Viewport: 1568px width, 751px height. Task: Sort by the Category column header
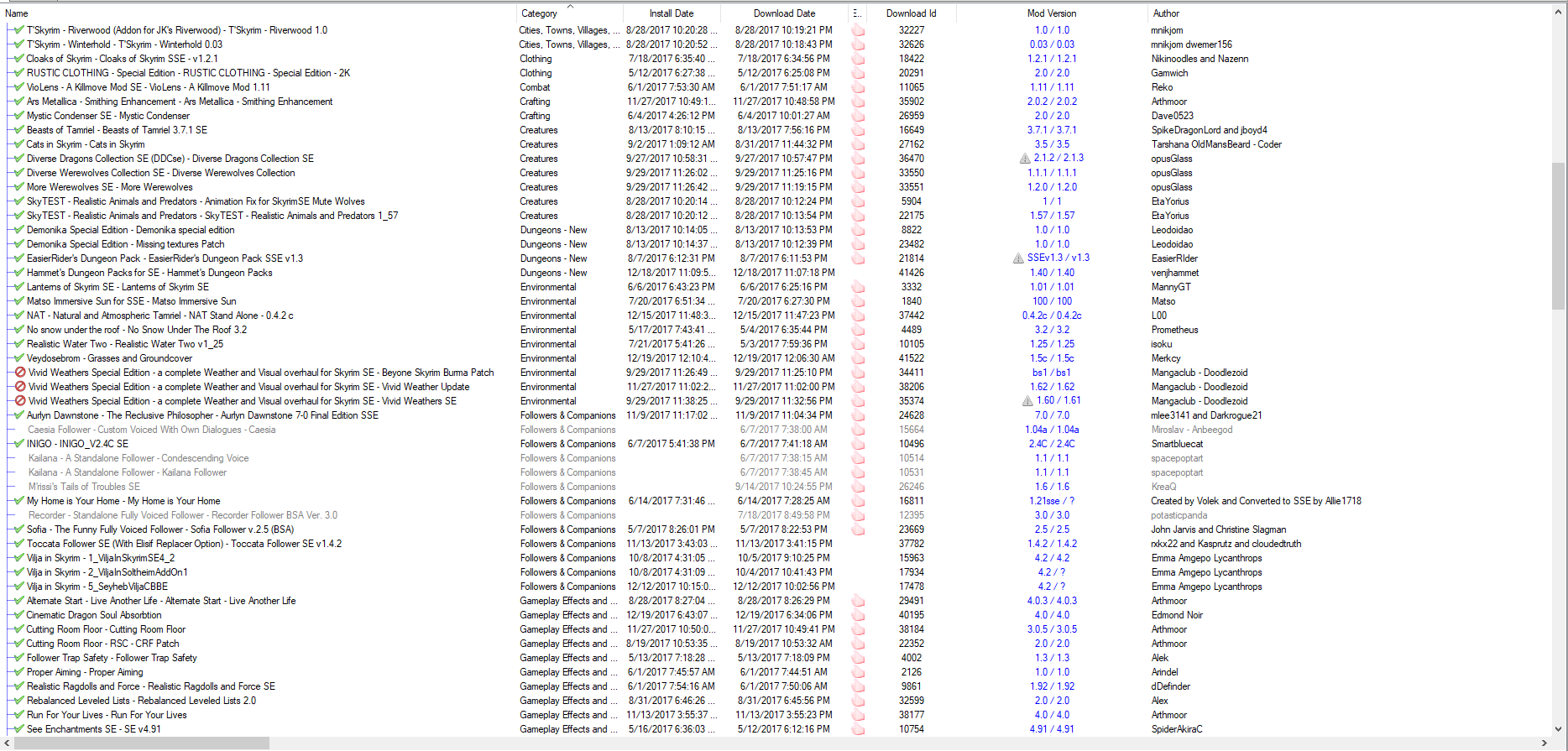(570, 13)
